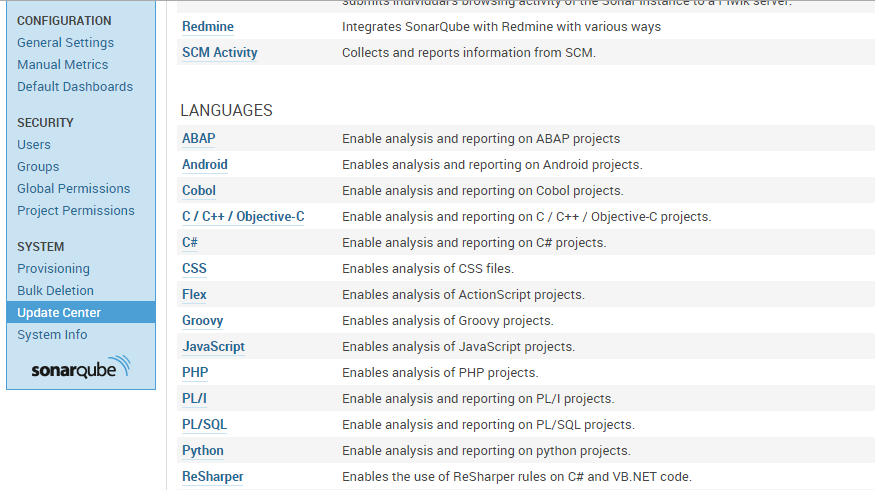875x490 pixels.
Task: Open the C / C++ / Objective-C plugin
Action: pos(243,217)
